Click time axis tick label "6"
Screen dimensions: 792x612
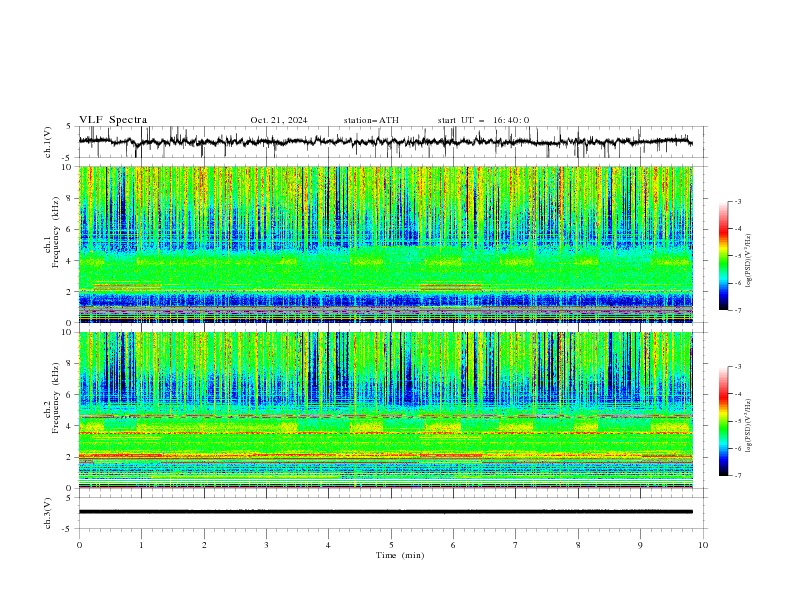pyautogui.click(x=453, y=545)
